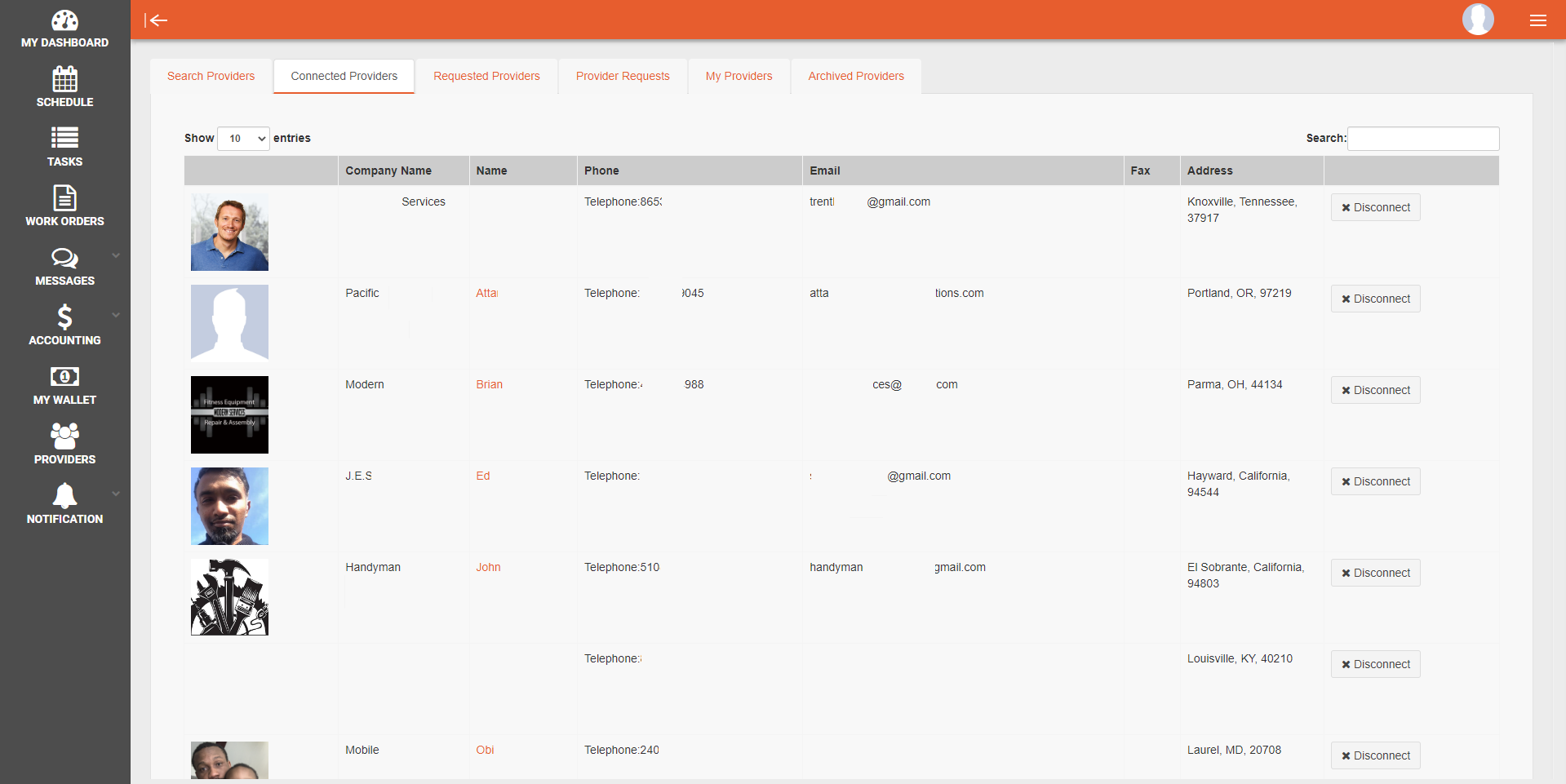1566x784 pixels.
Task: Open provider link named Brian
Action: point(489,384)
